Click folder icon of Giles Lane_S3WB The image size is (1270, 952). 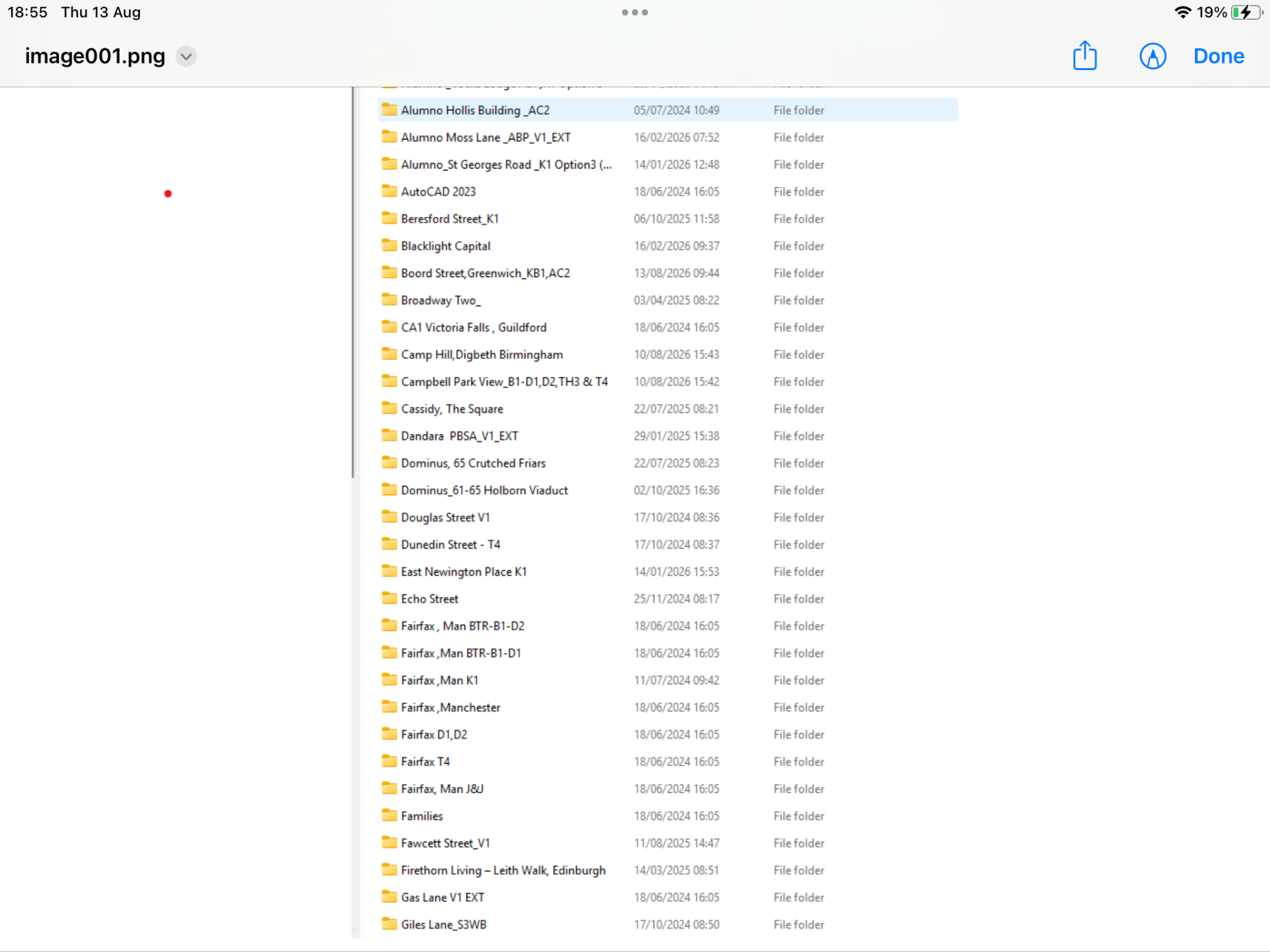pos(390,924)
